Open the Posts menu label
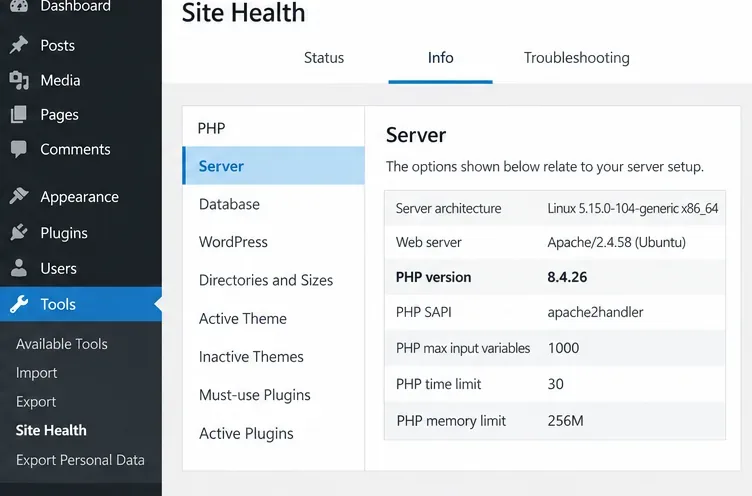Image resolution: width=752 pixels, height=496 pixels. coord(58,46)
